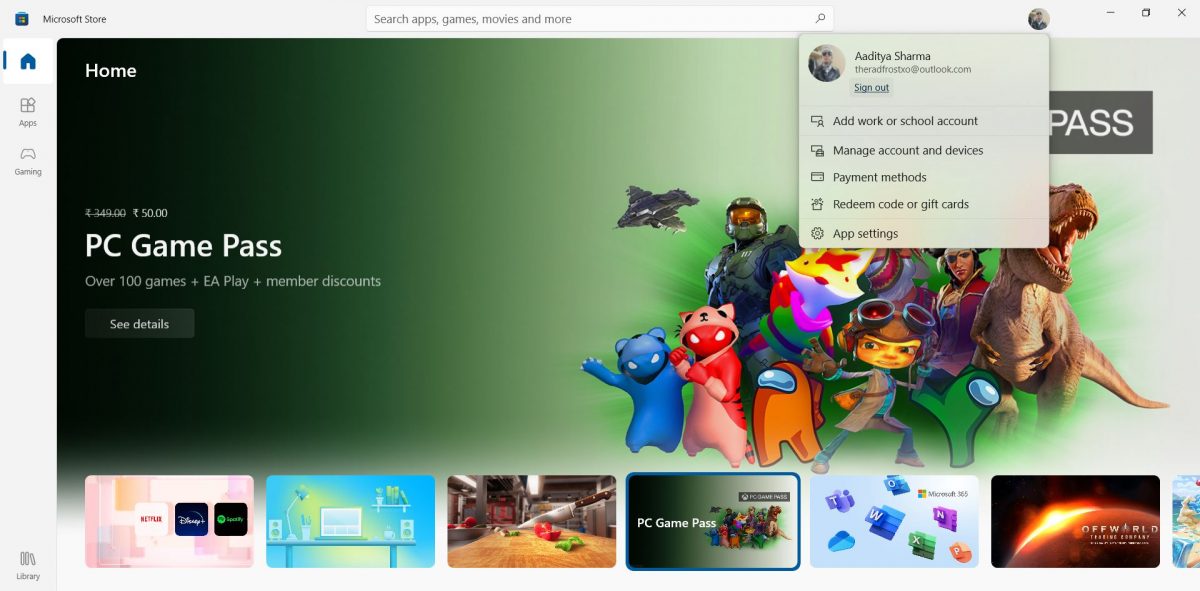The image size is (1200, 591).
Task: Click the Manage account and devices icon
Action: coord(817,150)
